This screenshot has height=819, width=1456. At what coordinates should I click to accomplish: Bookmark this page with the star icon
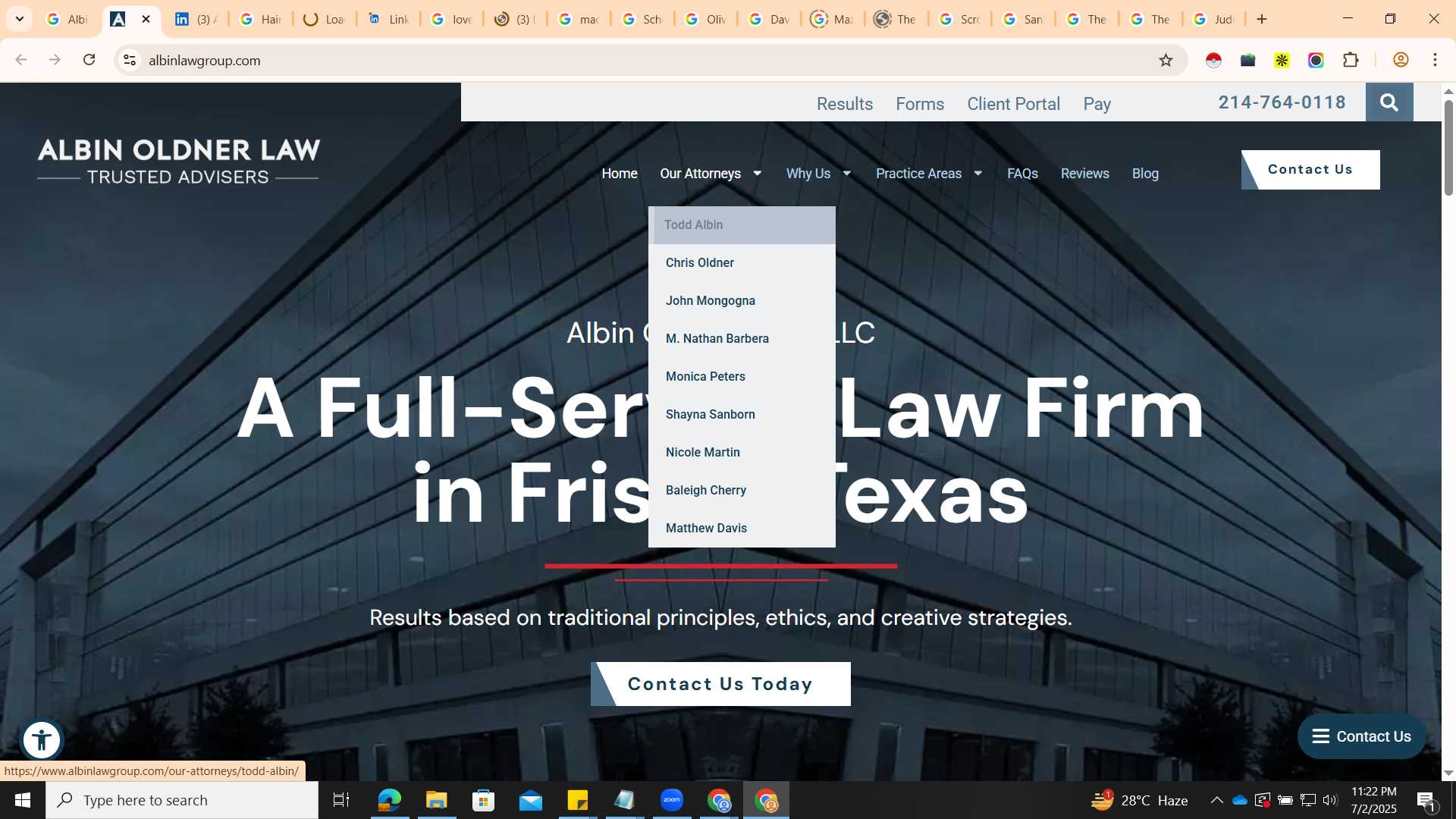point(1166,60)
